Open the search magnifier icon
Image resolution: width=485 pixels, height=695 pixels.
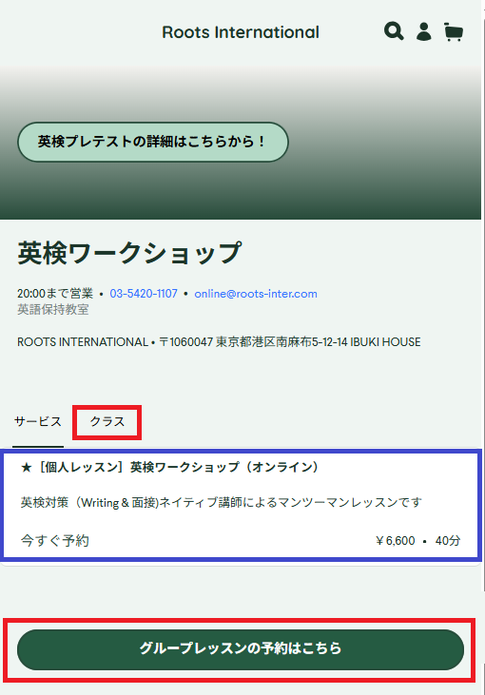coord(394,31)
